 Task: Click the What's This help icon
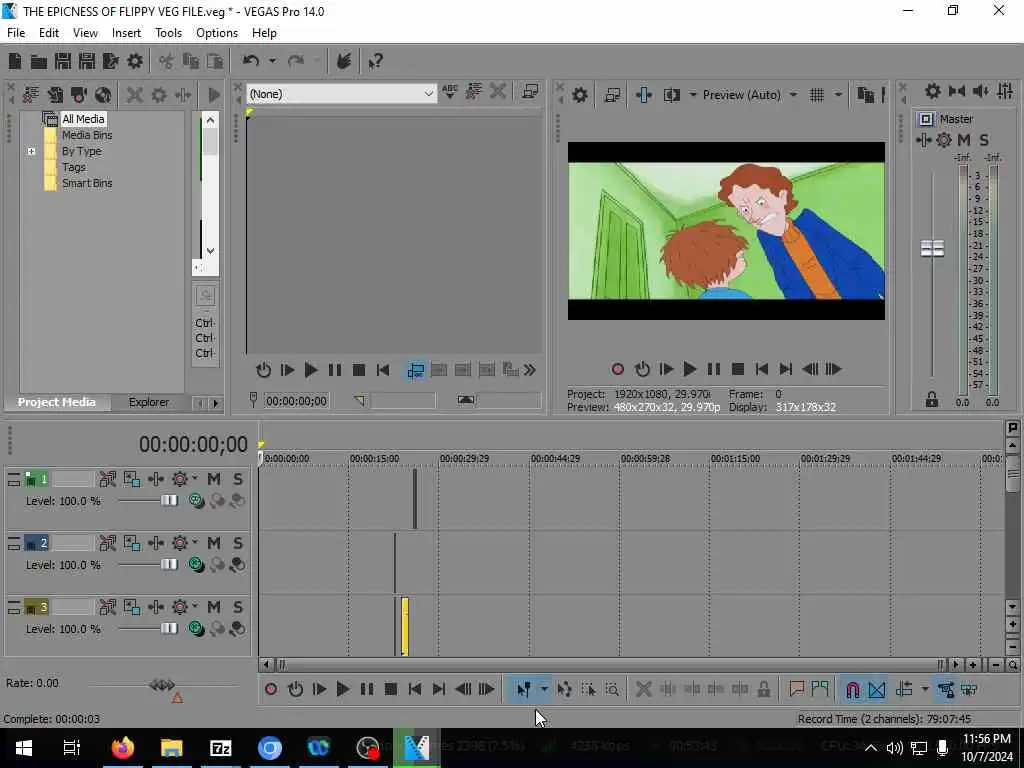(x=376, y=61)
